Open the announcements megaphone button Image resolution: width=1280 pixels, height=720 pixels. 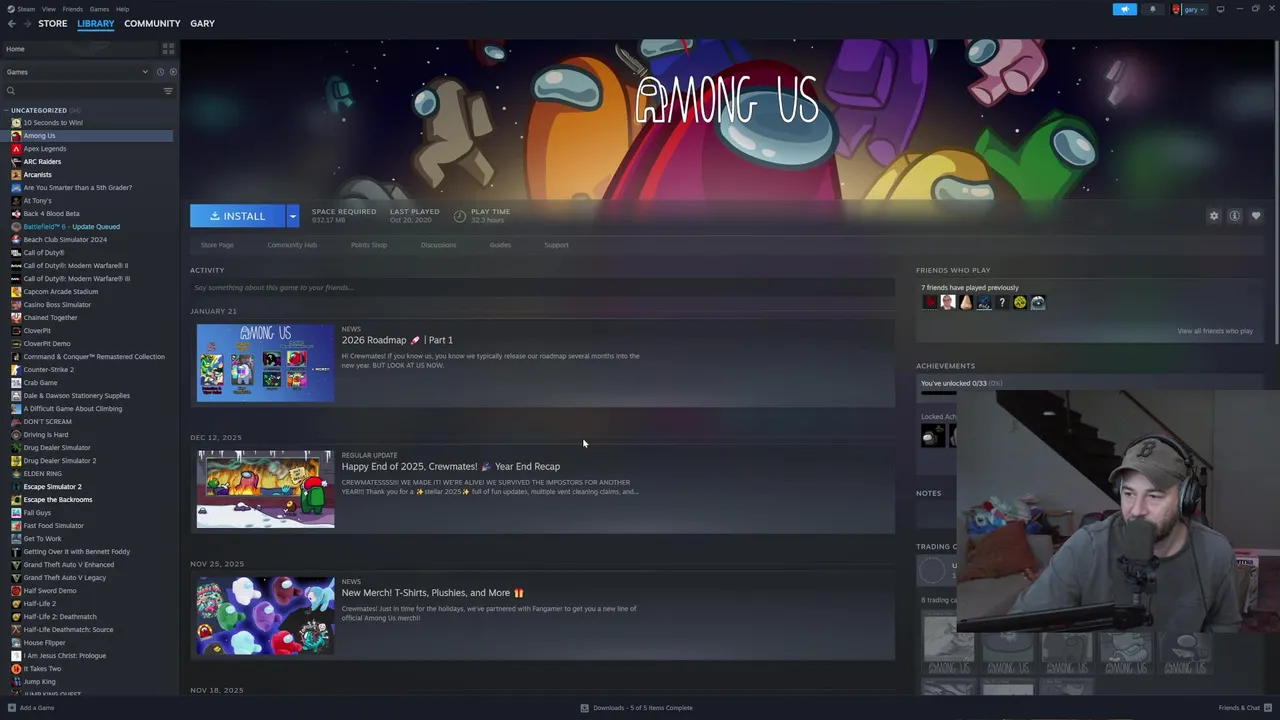point(1125,9)
